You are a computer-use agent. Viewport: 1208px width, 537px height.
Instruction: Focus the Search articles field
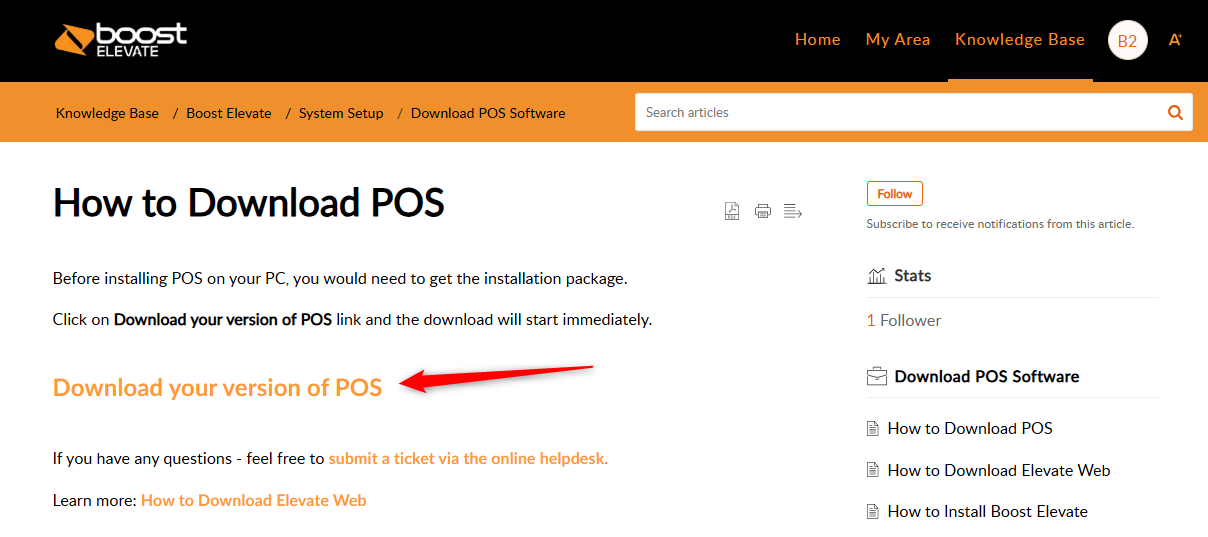pyautogui.click(x=898, y=112)
